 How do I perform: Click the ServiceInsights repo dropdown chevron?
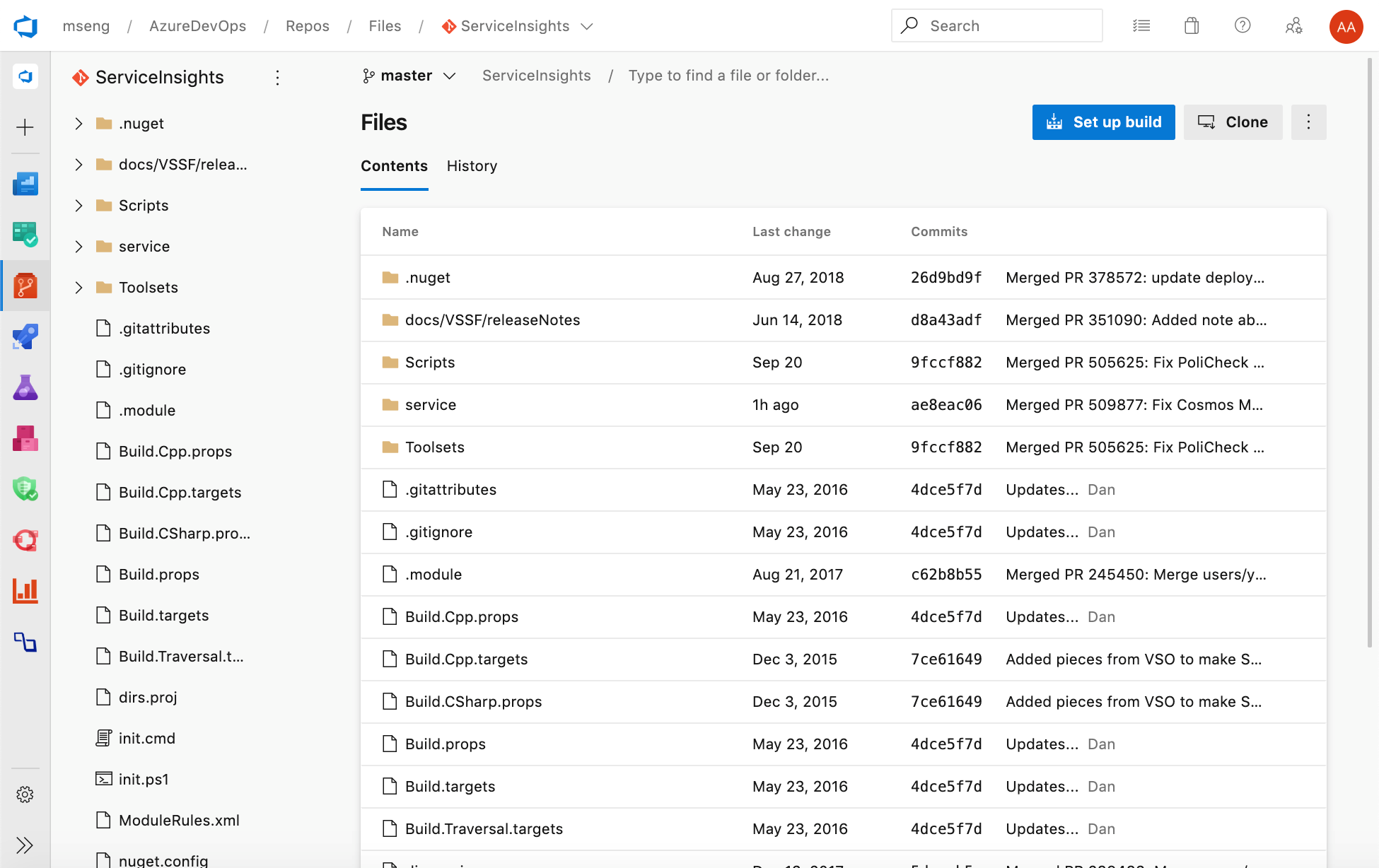[592, 25]
